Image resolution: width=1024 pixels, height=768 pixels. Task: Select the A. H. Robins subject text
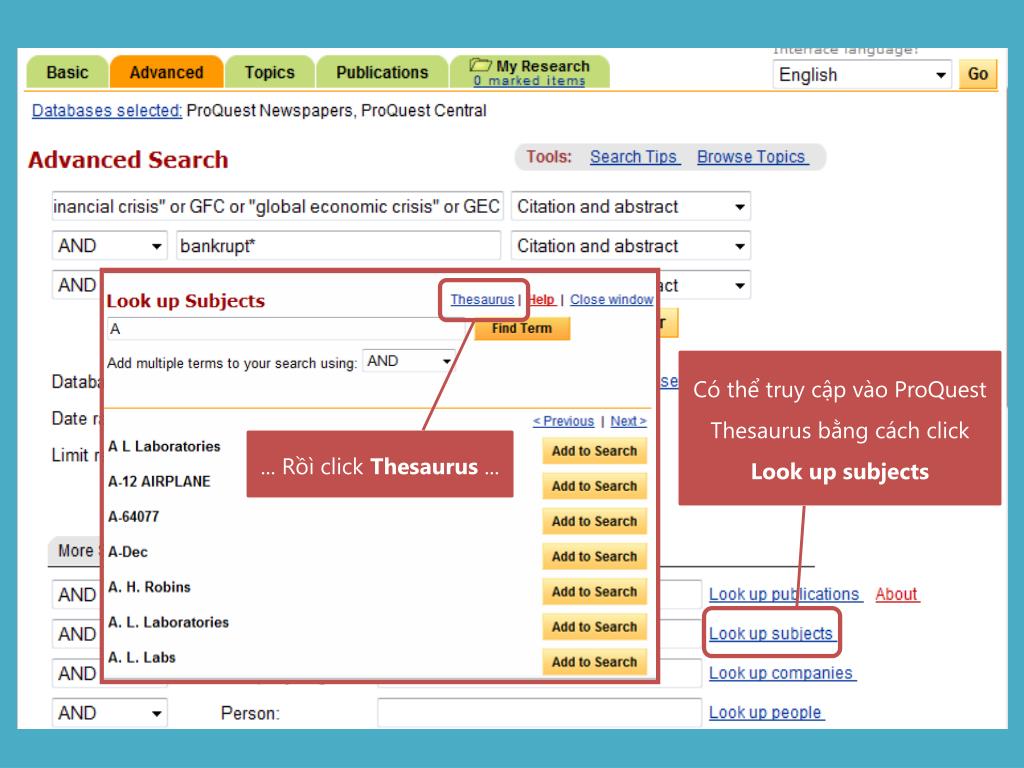(150, 587)
